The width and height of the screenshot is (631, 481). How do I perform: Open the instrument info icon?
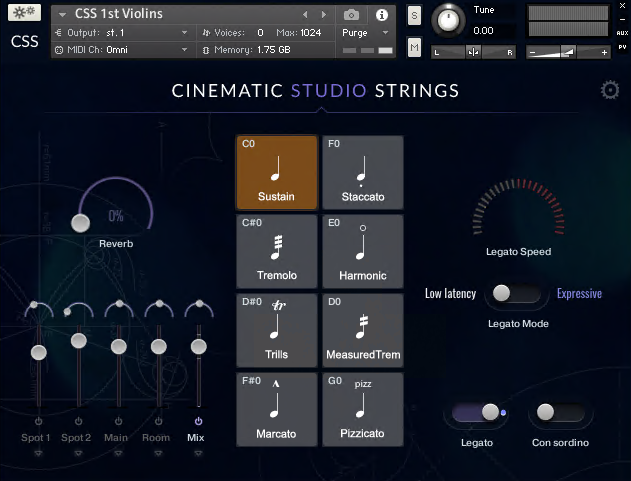(x=381, y=15)
